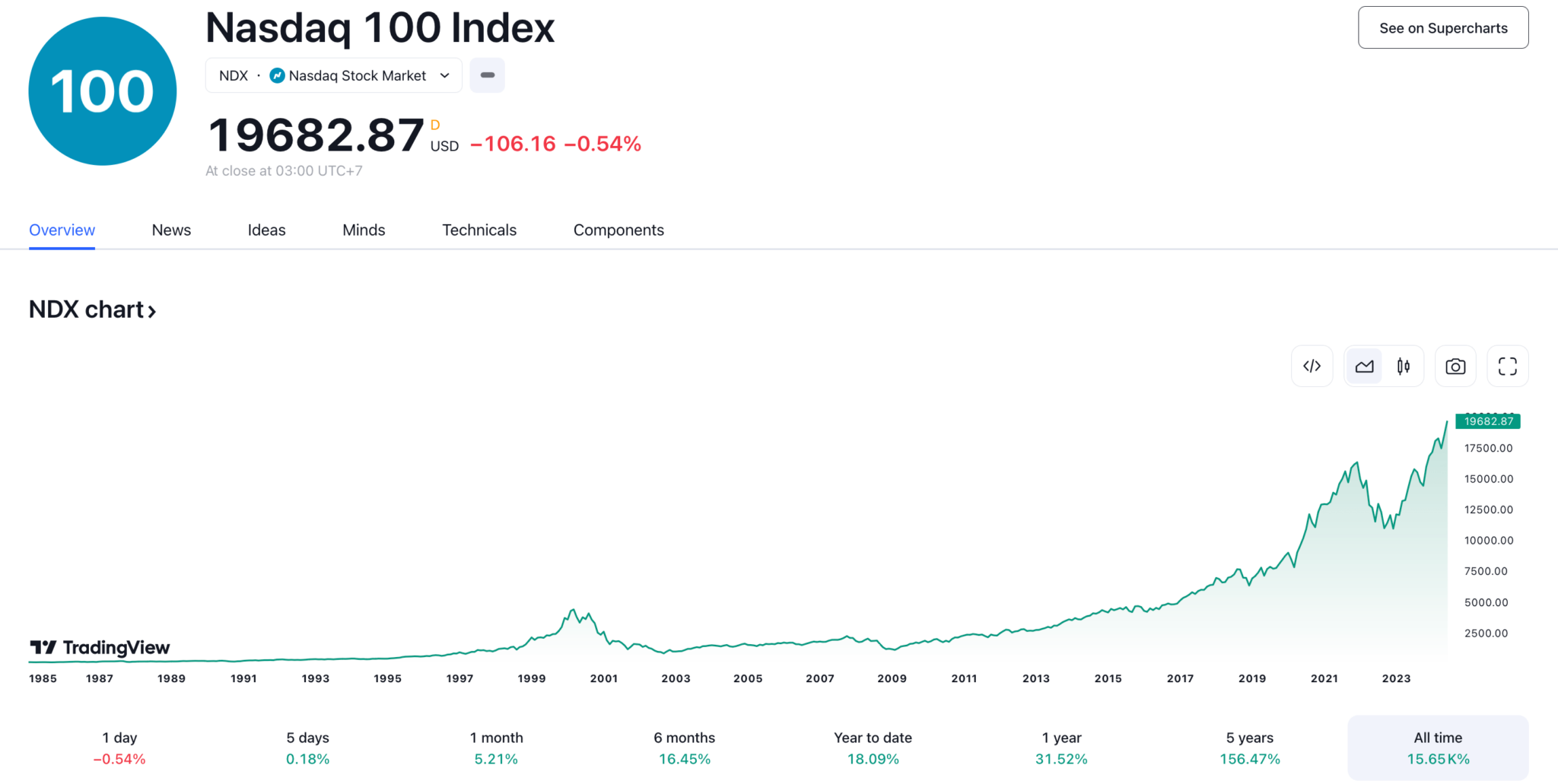
Task: Expand the chart to fullscreen
Action: coord(1507,366)
